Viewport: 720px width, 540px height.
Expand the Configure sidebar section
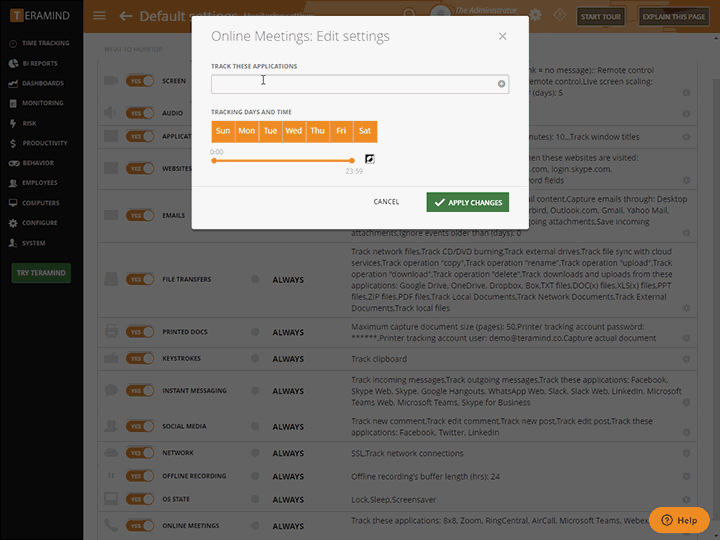point(40,223)
